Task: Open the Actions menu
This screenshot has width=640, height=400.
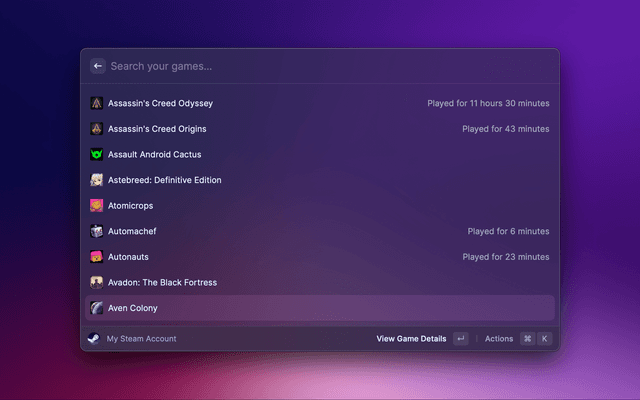Action: [x=499, y=339]
